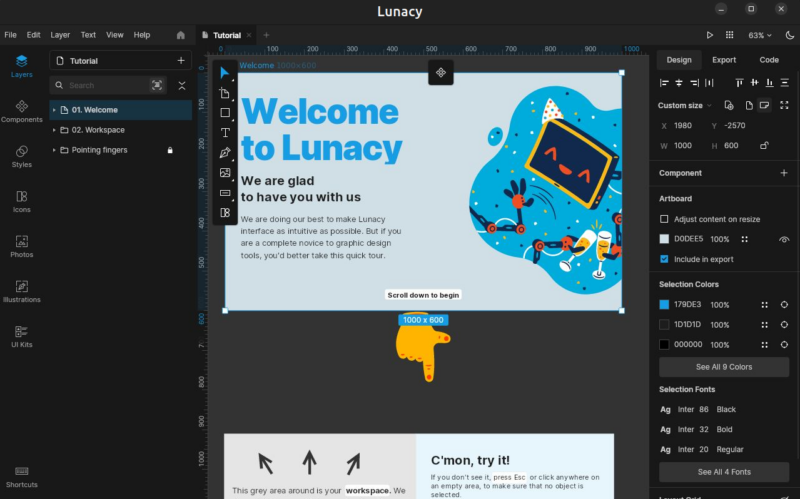The height and width of the screenshot is (499, 800).
Task: Click the Icons tool at toolbar bottom
Action: 224,213
